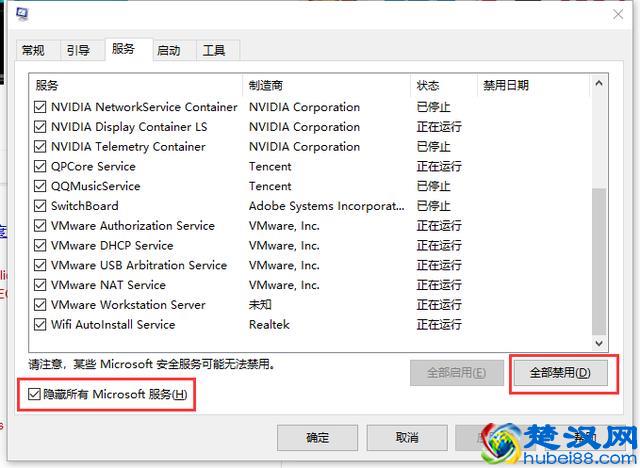Sort by the 服务 column header
Image resolution: width=640 pixels, height=468 pixels.
click(x=135, y=85)
